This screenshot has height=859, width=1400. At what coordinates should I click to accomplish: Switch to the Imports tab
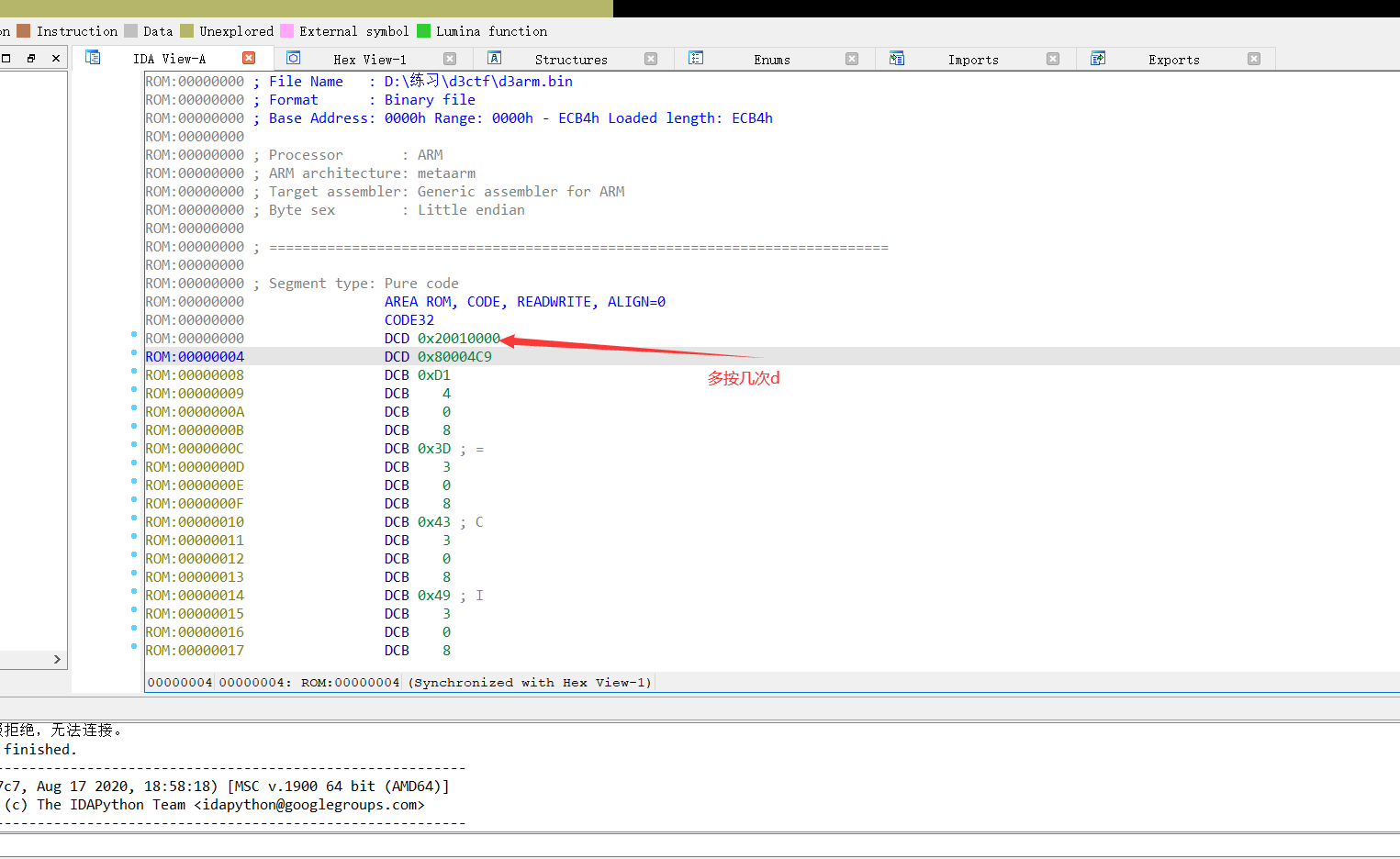point(973,59)
